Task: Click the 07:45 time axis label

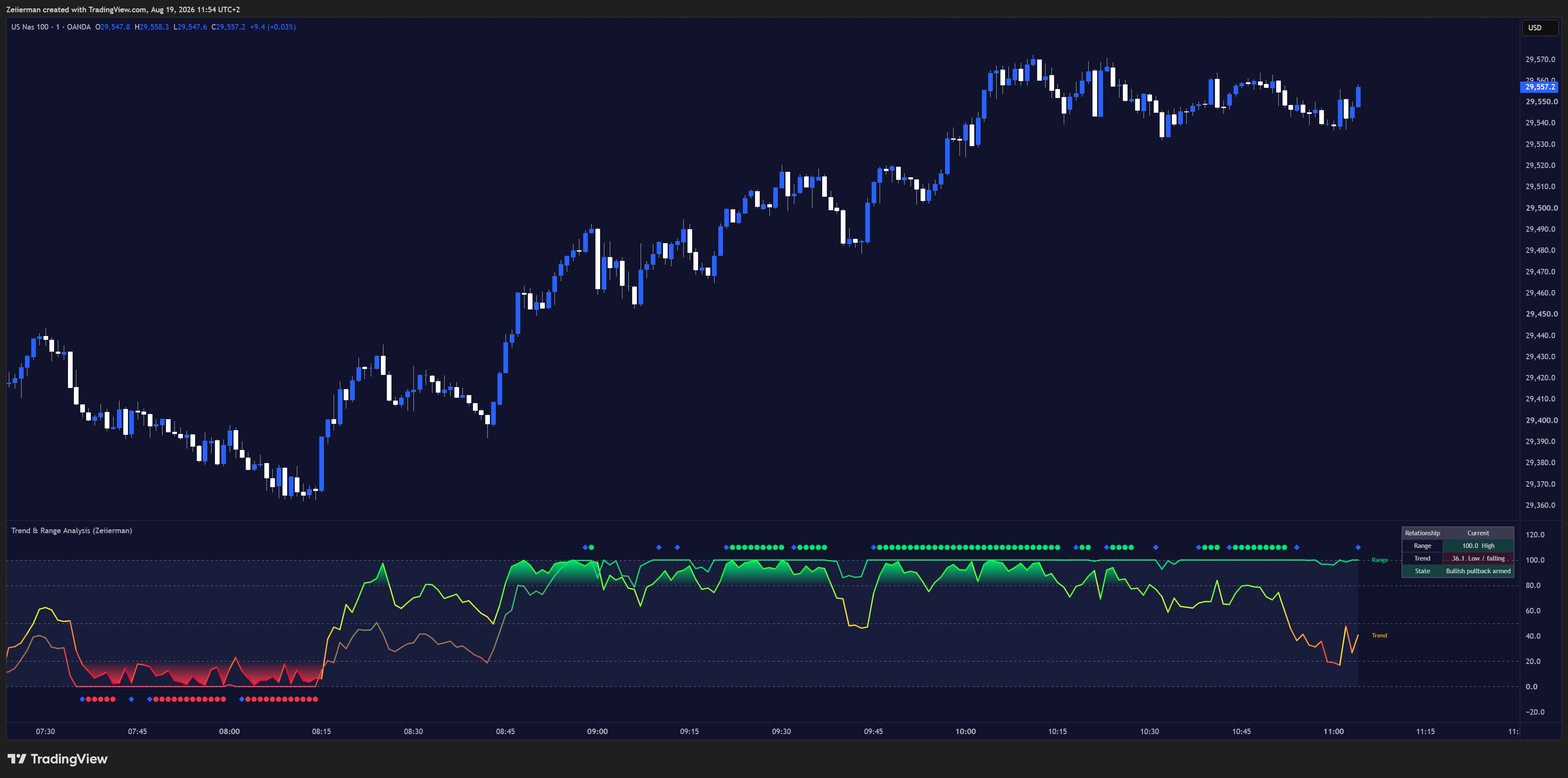Action: pyautogui.click(x=137, y=731)
